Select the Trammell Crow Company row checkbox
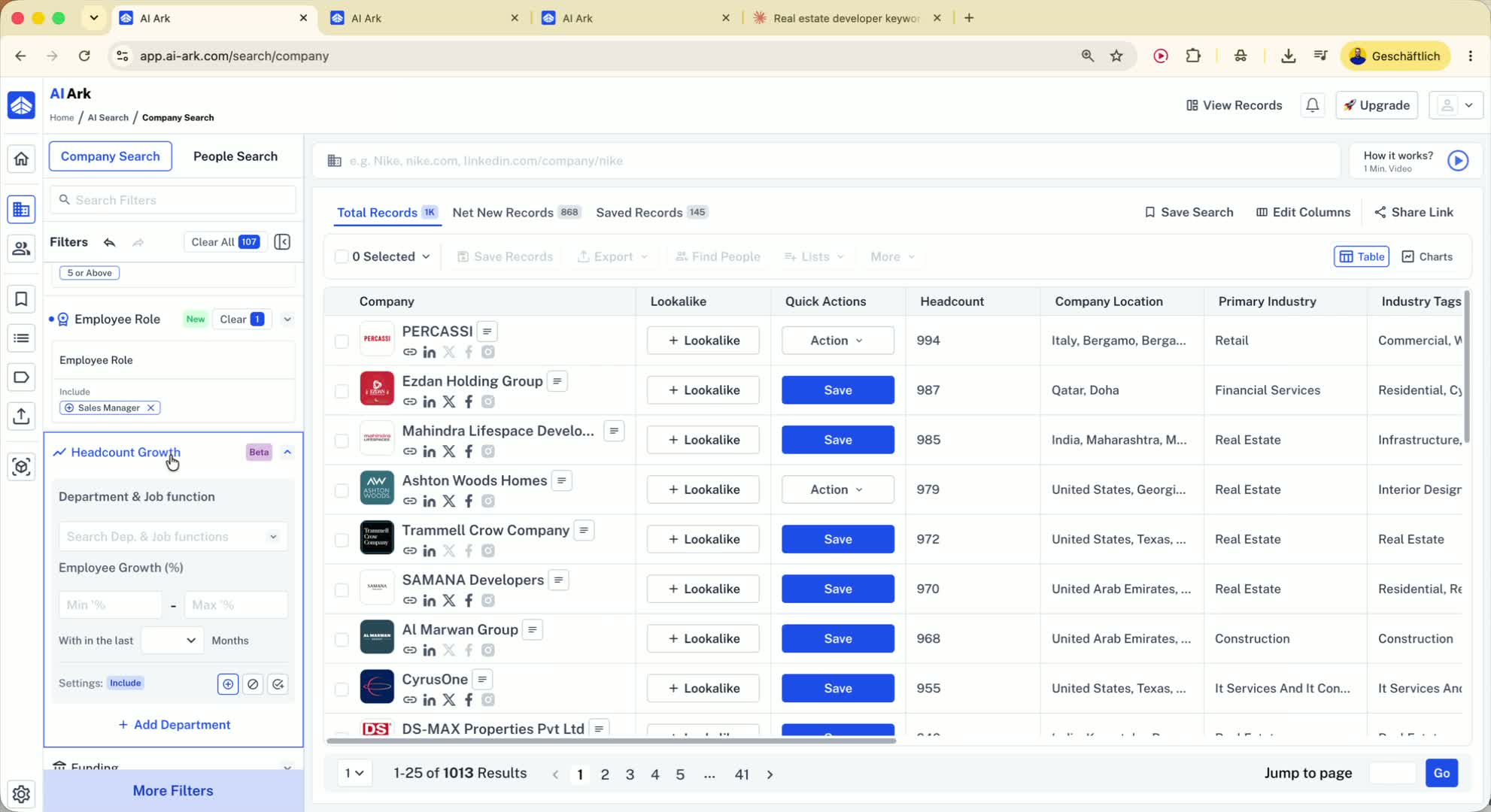The height and width of the screenshot is (812, 1491). click(342, 540)
